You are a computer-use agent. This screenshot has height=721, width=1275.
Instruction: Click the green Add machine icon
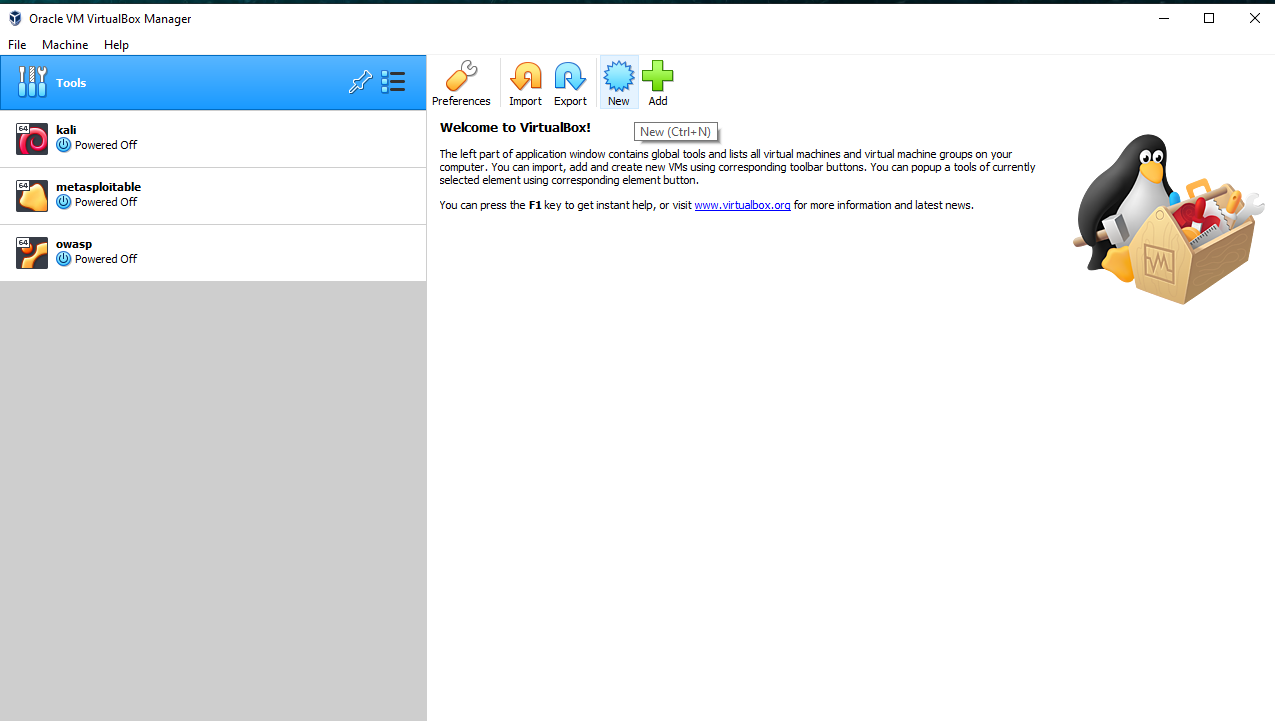click(657, 77)
